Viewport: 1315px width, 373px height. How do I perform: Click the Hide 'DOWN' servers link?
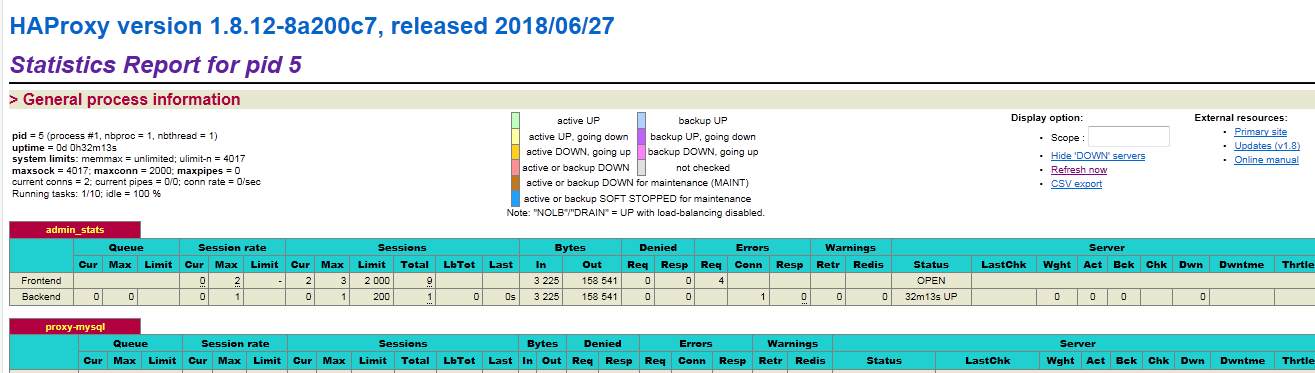pyautogui.click(x=1098, y=156)
